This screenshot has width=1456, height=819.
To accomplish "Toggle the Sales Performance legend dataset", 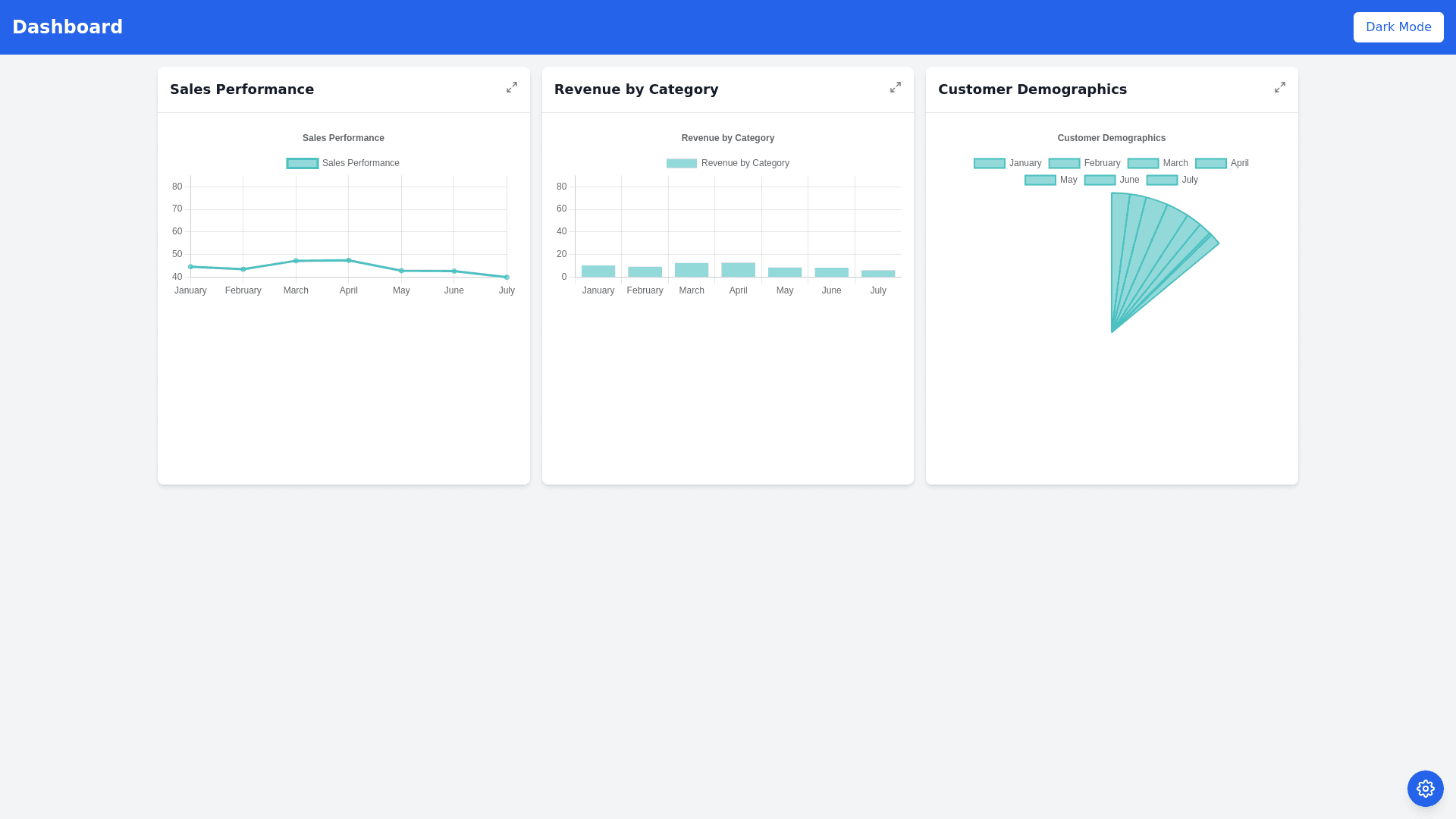I will (x=303, y=163).
